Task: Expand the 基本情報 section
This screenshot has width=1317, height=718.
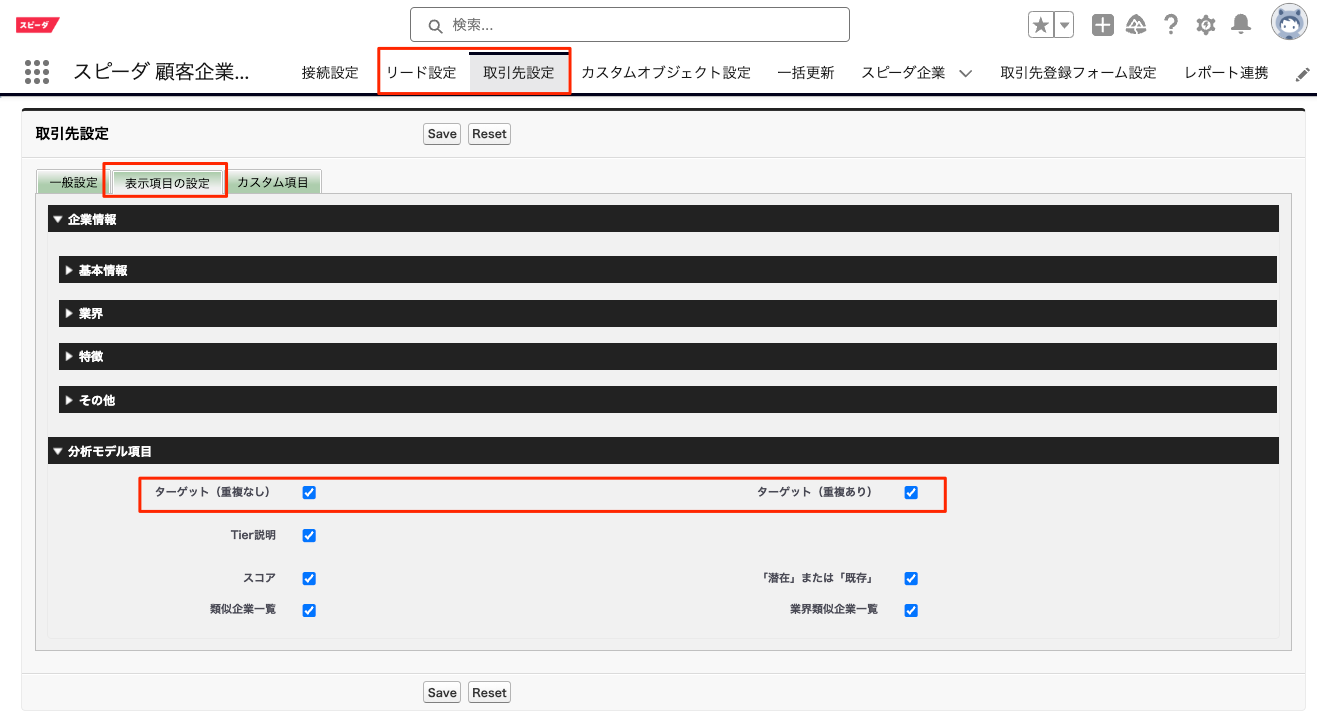Action: click(x=103, y=270)
